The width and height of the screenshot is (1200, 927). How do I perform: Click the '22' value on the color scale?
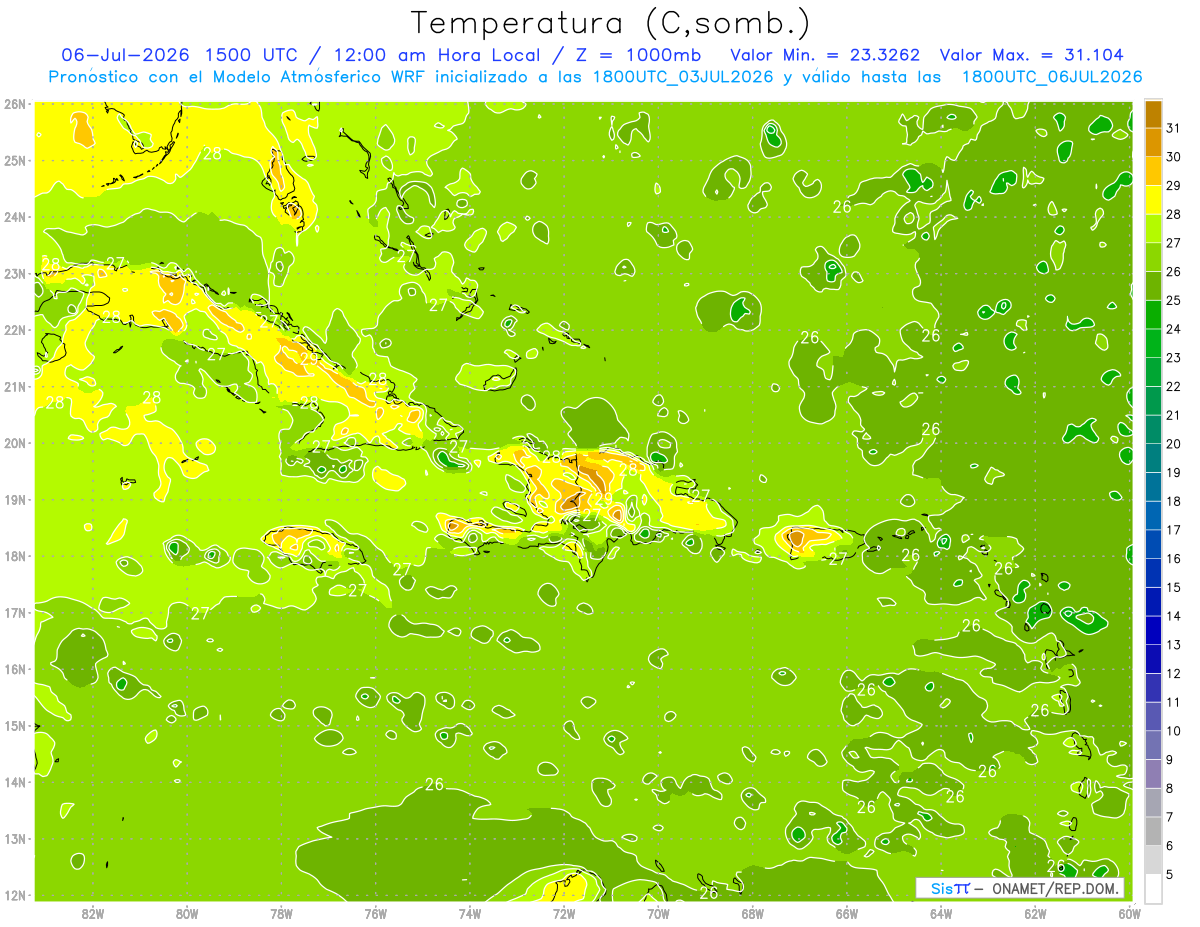coord(1174,386)
